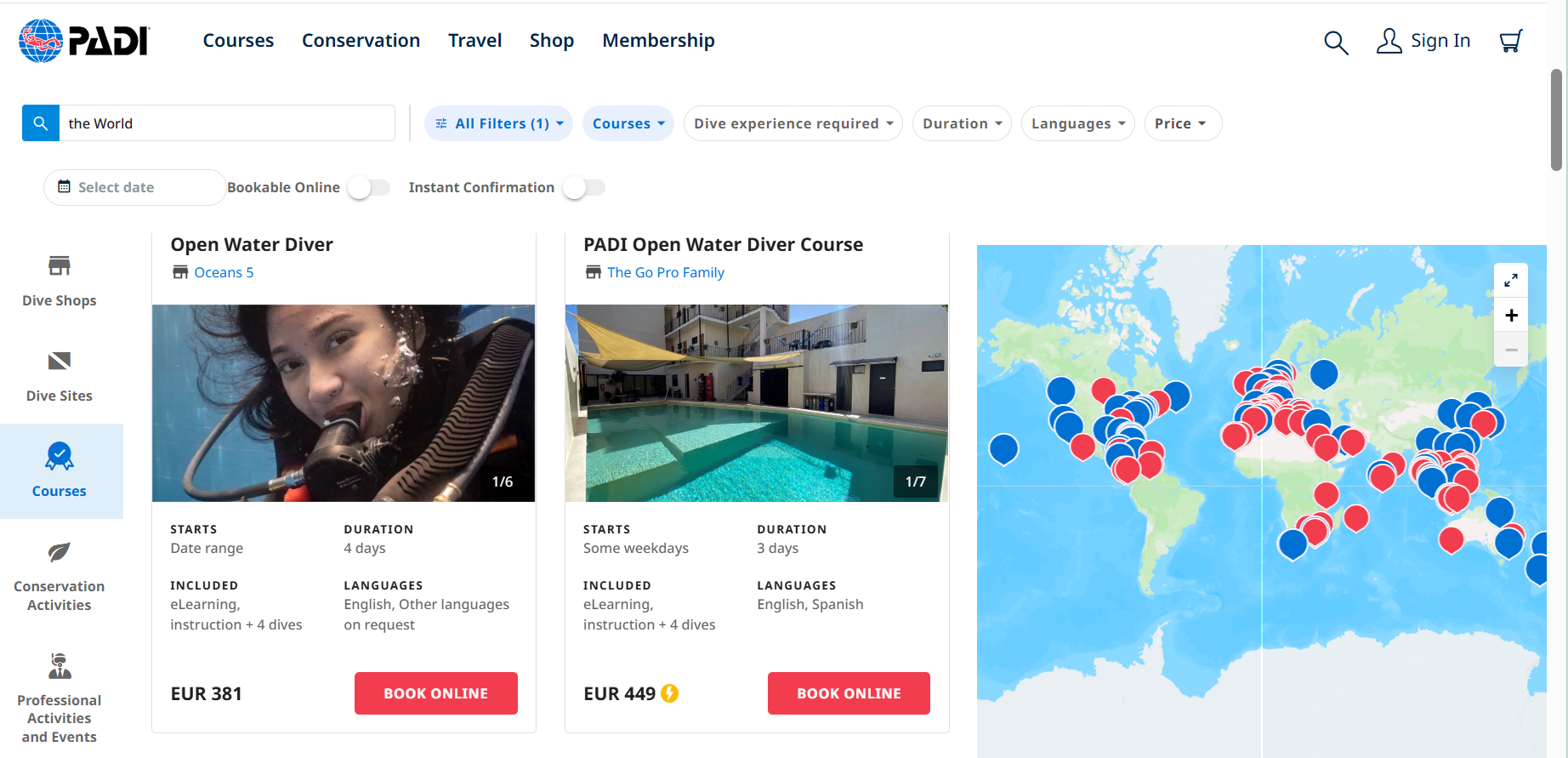Viewport: 1568px width, 758px height.
Task: Book the Oceans 5 EUR 381 course
Action: click(435, 693)
